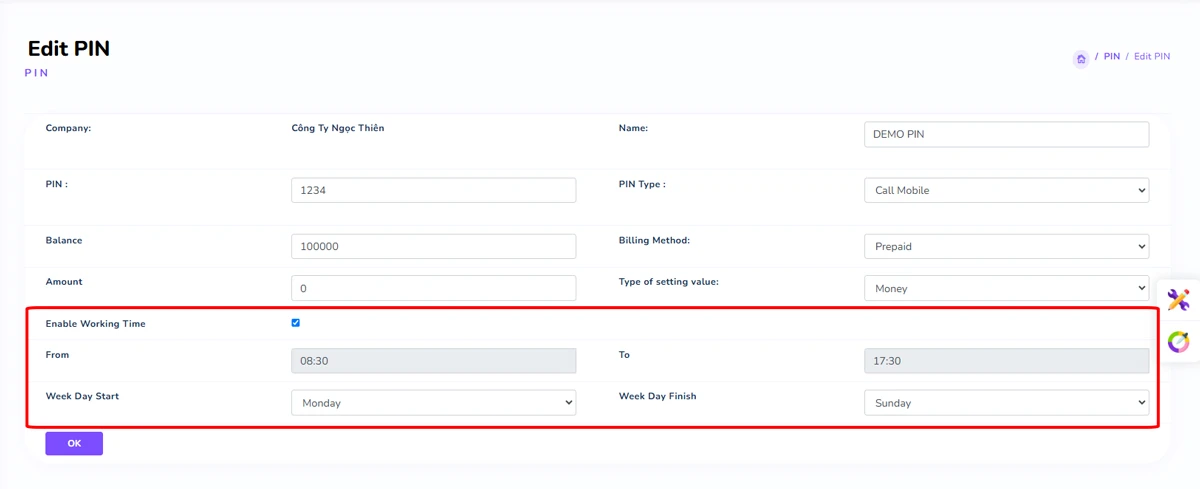This screenshot has width=1200, height=489.
Task: Expand the Week Day Finish dropdown
Action: pyautogui.click(x=1005, y=403)
